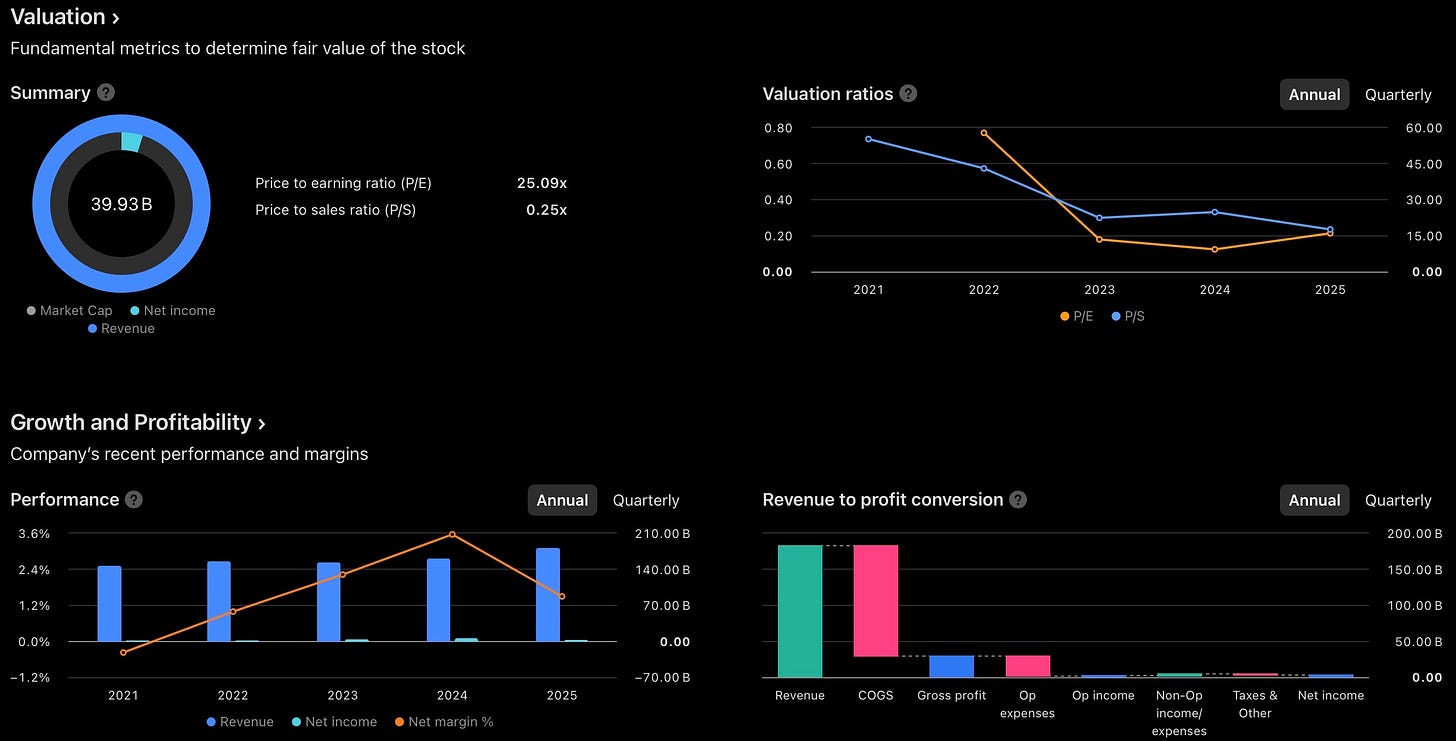
Task: Click the 25.09x P/E ratio value
Action: [542, 184]
